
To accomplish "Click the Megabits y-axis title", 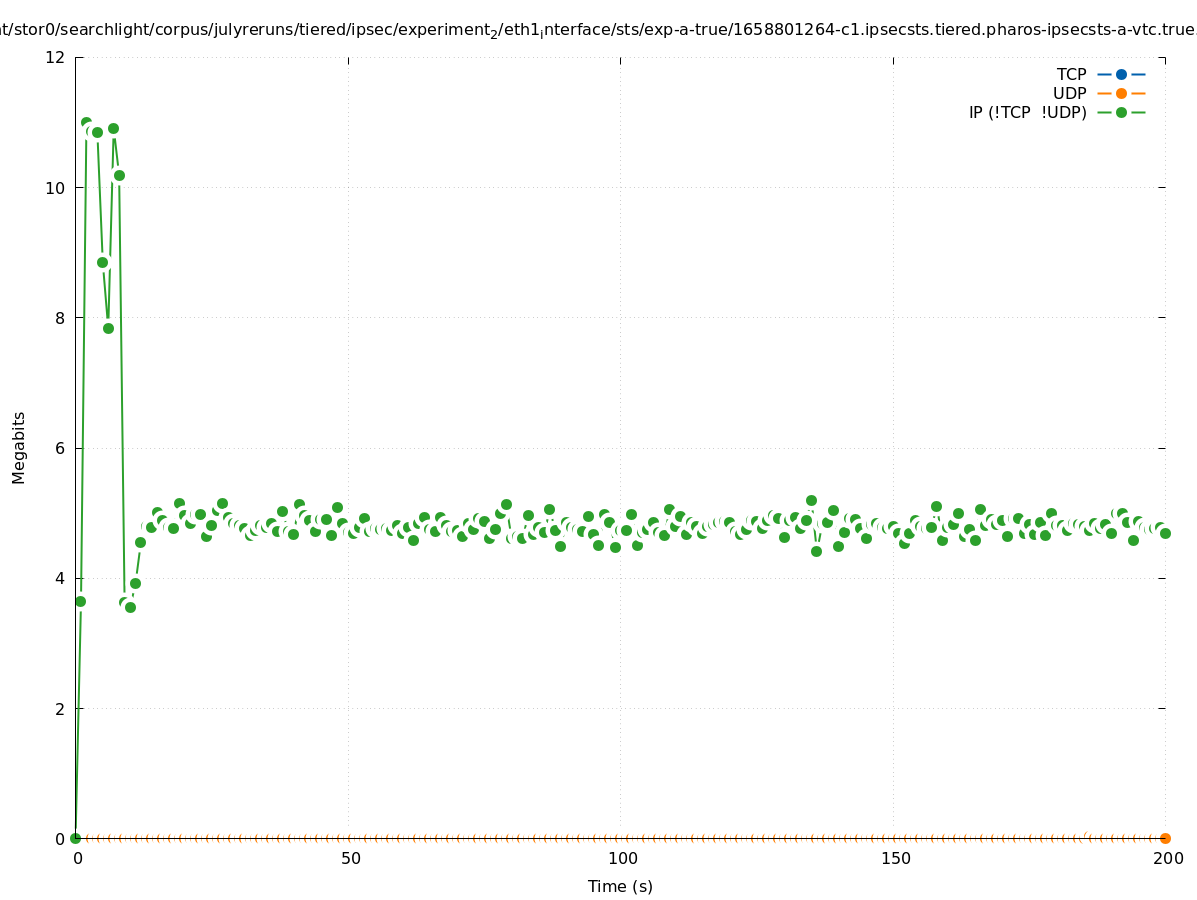I will [x=19, y=447].
